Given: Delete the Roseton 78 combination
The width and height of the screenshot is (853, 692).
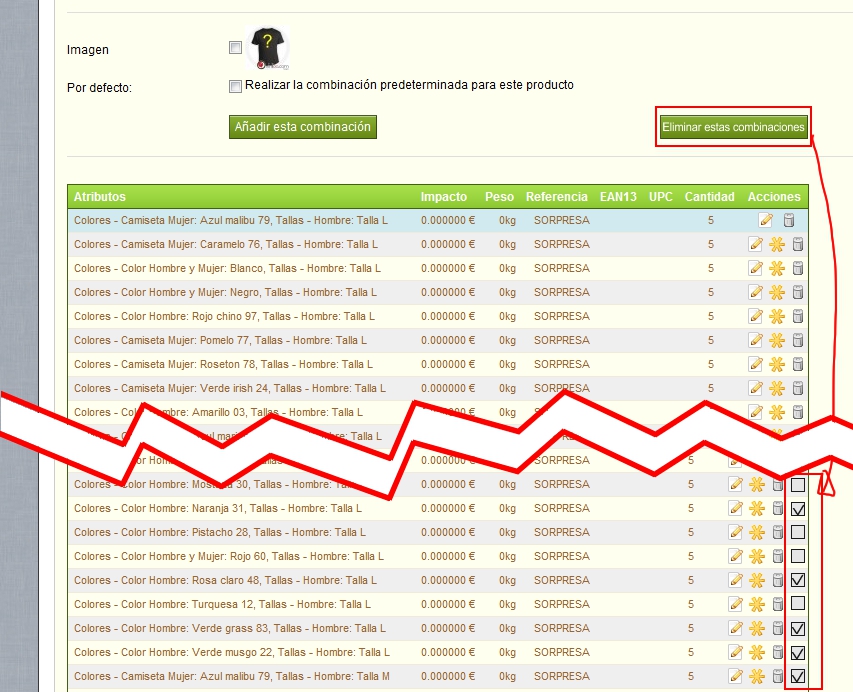Looking at the screenshot, I should 798,364.
